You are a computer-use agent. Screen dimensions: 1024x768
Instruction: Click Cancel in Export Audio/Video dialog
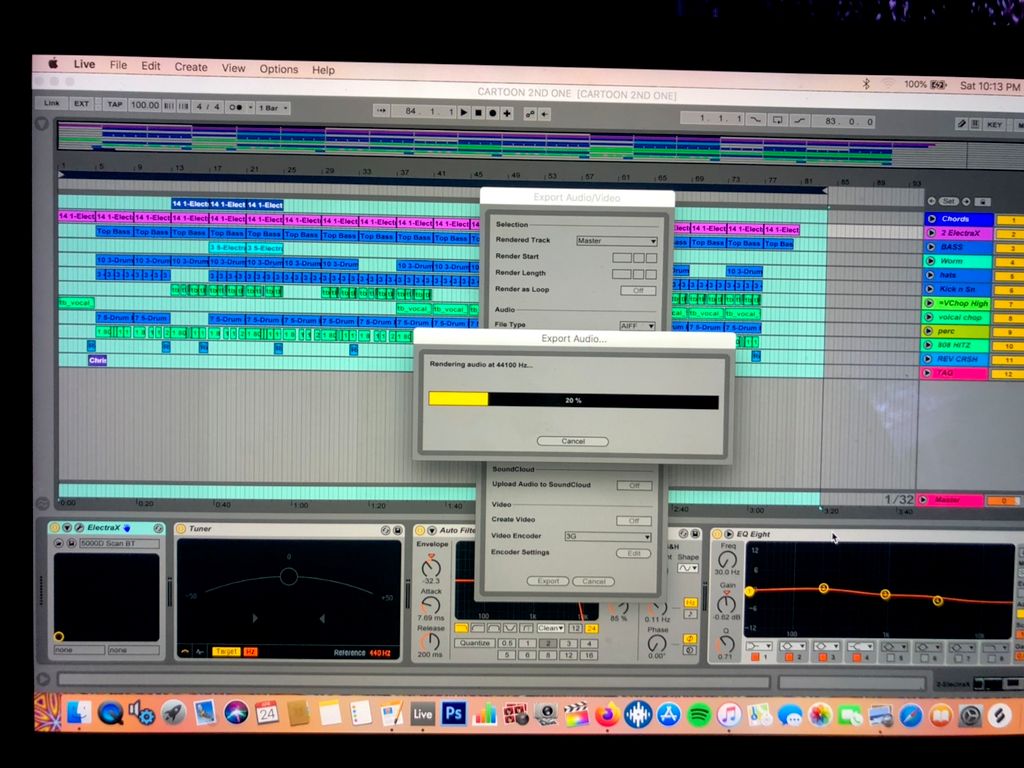593,581
